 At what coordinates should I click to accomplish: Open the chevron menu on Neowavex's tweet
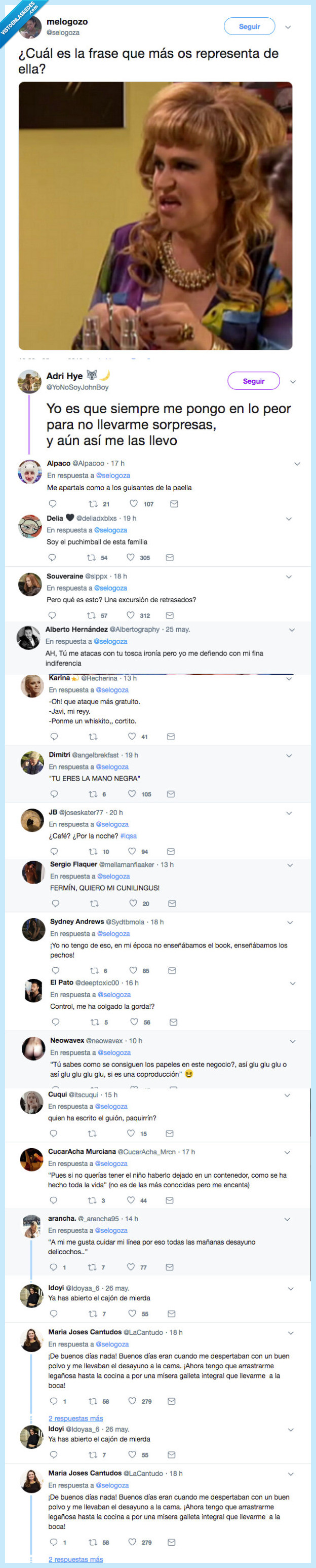tap(292, 1041)
